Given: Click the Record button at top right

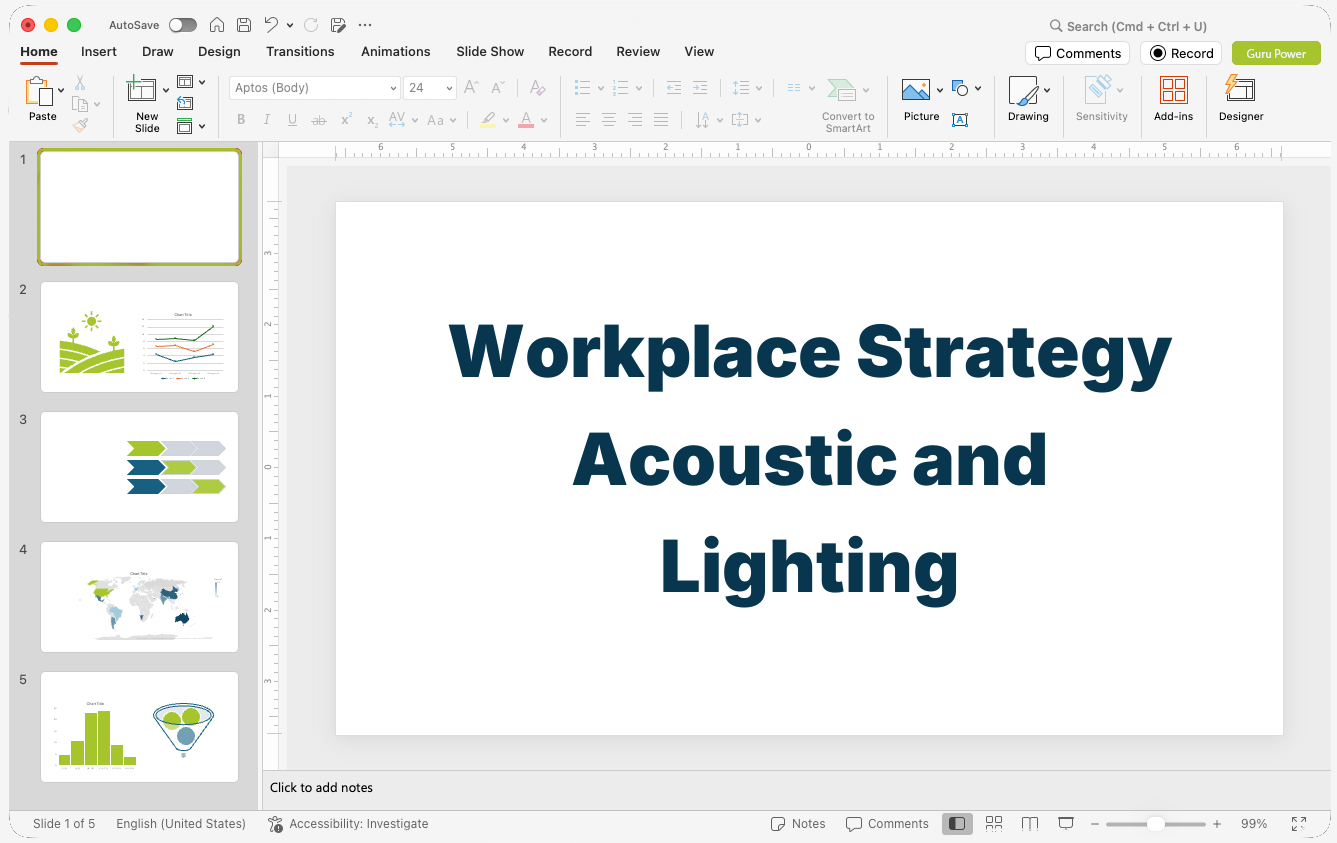Looking at the screenshot, I should pos(1181,53).
